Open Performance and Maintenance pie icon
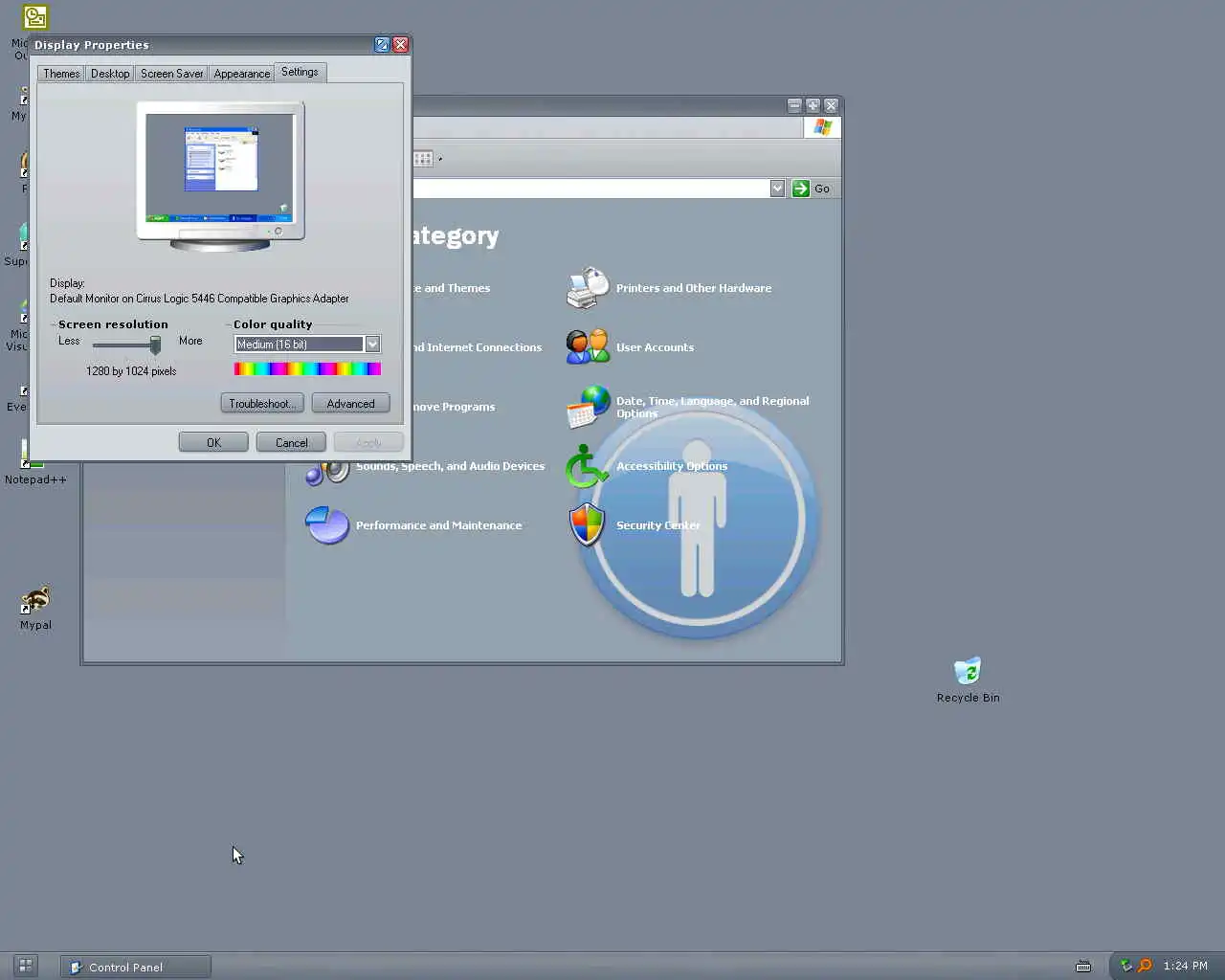1225x980 pixels. click(326, 524)
